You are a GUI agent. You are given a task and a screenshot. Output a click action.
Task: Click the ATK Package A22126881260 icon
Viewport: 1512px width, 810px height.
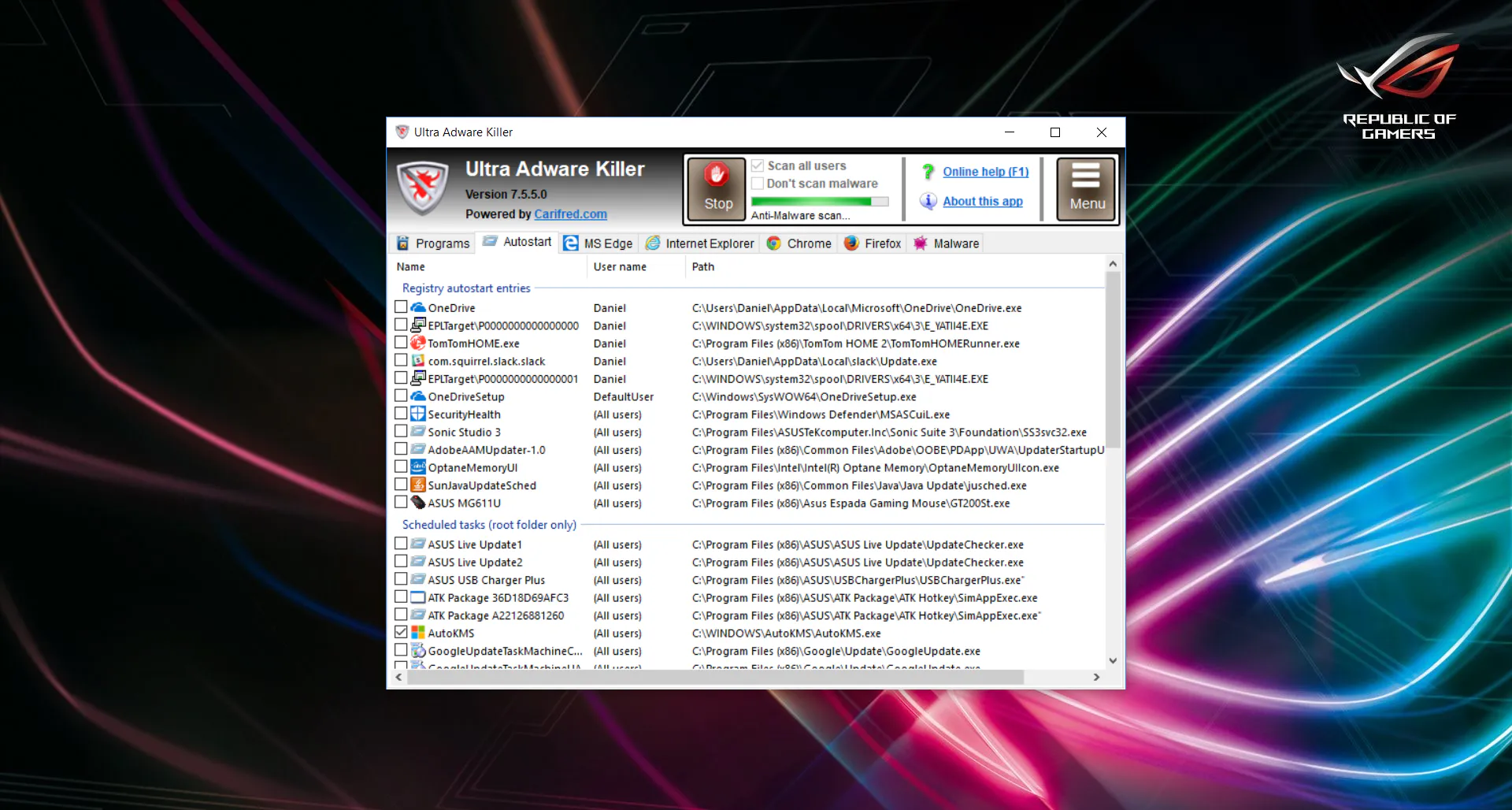pyautogui.click(x=418, y=615)
